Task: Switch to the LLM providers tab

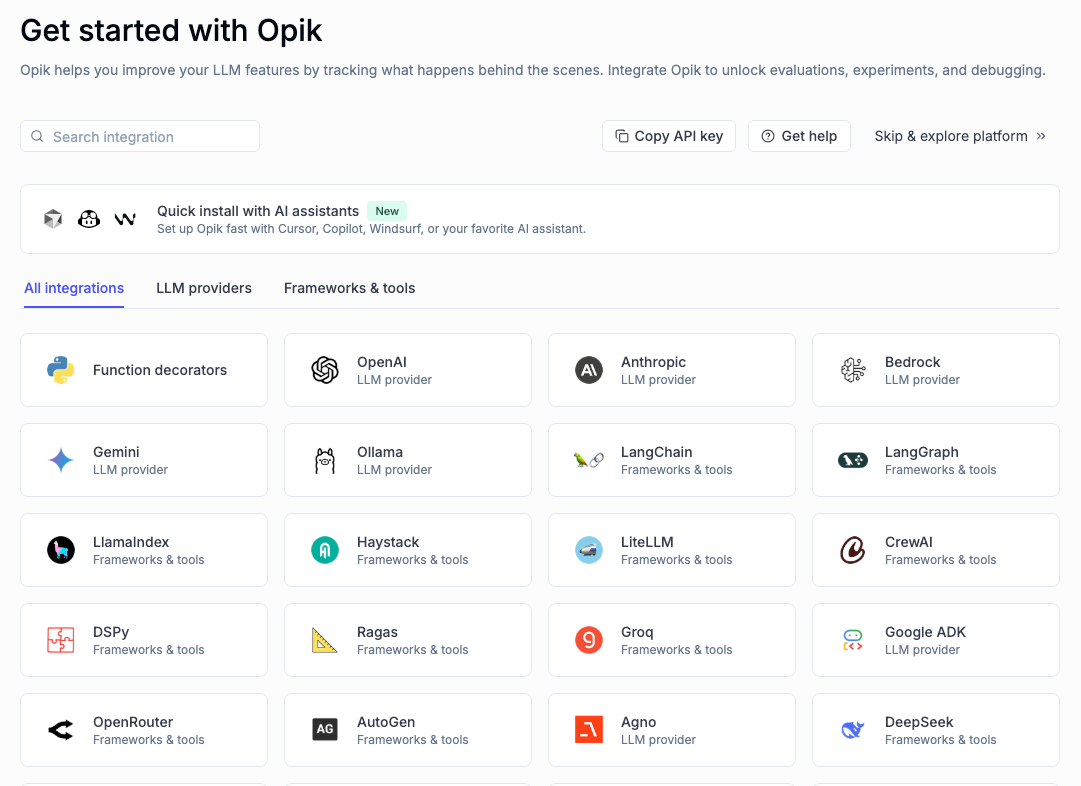Action: click(204, 288)
